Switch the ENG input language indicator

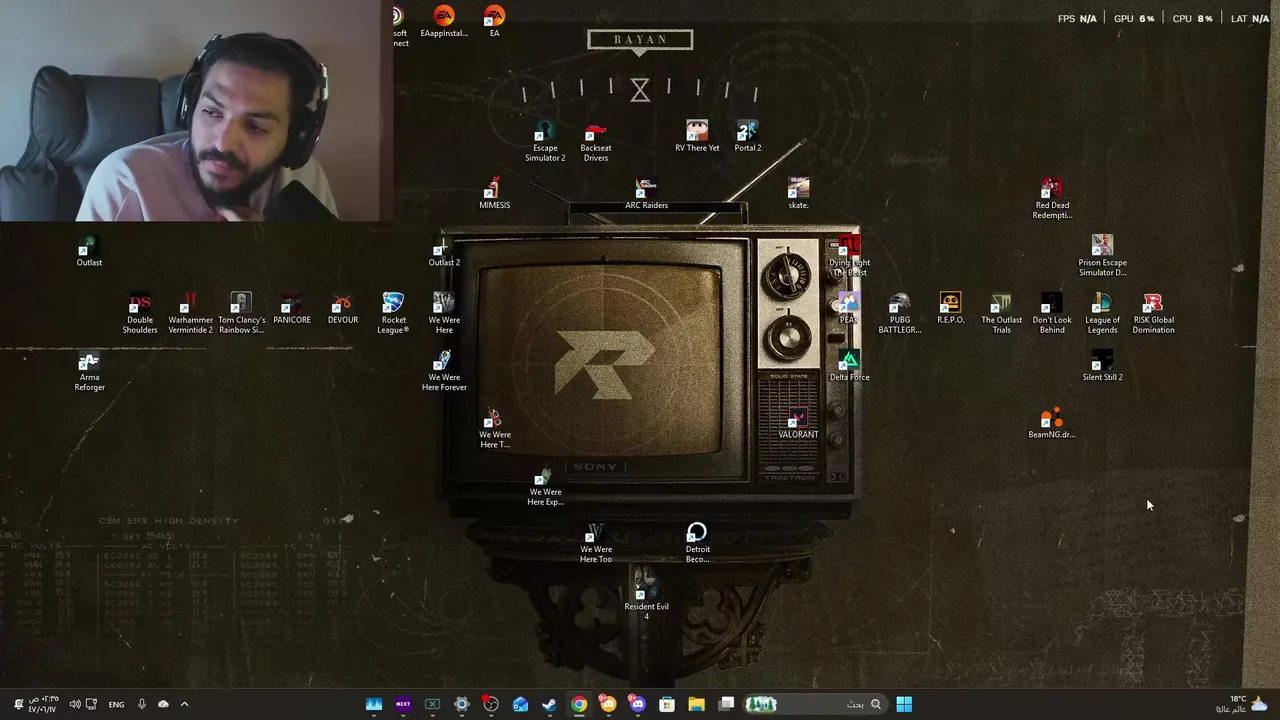pyautogui.click(x=116, y=704)
